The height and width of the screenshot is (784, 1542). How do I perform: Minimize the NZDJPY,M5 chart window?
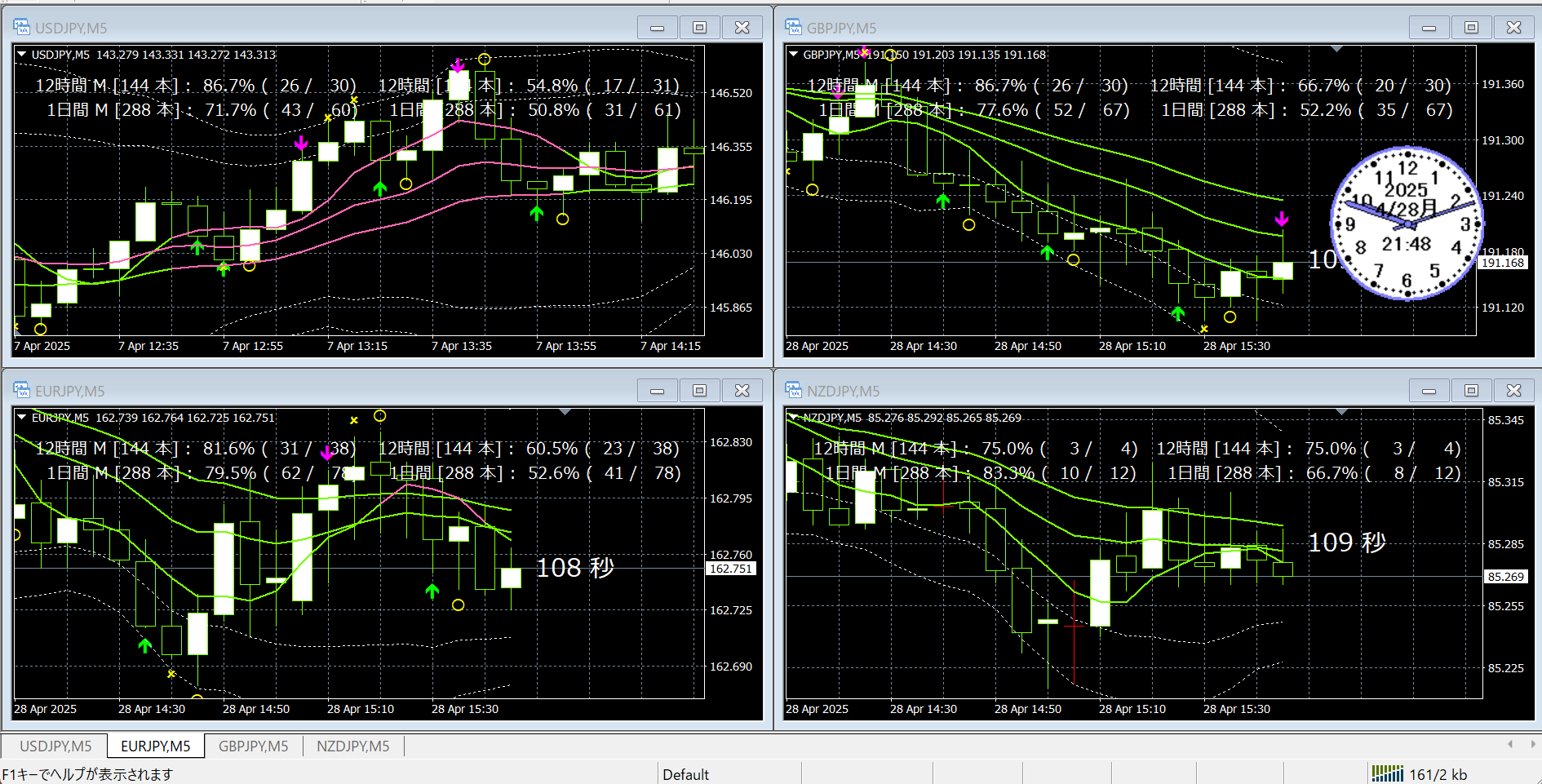(x=1429, y=391)
